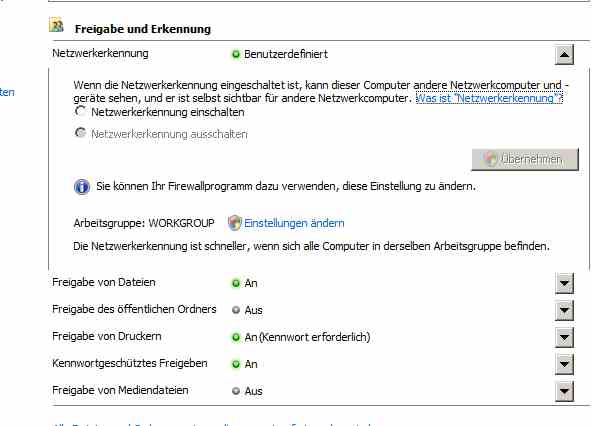The height and width of the screenshot is (426, 592).
Task: Click the blue information icon beside firewall note
Action: point(82,187)
